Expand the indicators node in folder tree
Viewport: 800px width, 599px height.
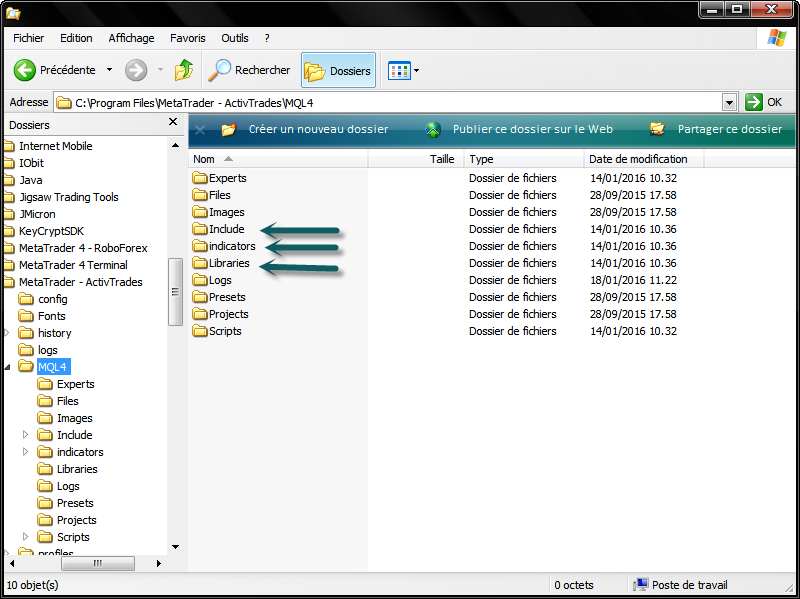point(26,452)
